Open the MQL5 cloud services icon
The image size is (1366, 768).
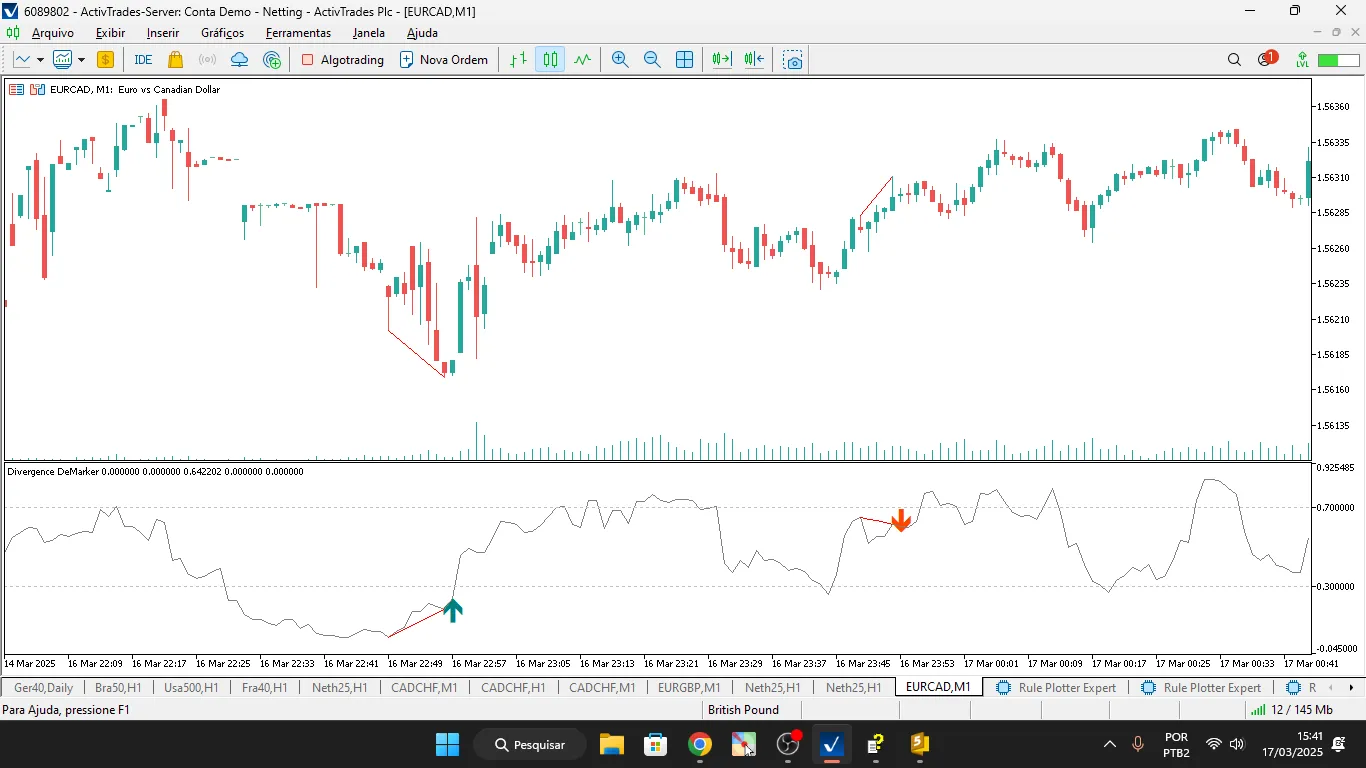point(239,59)
